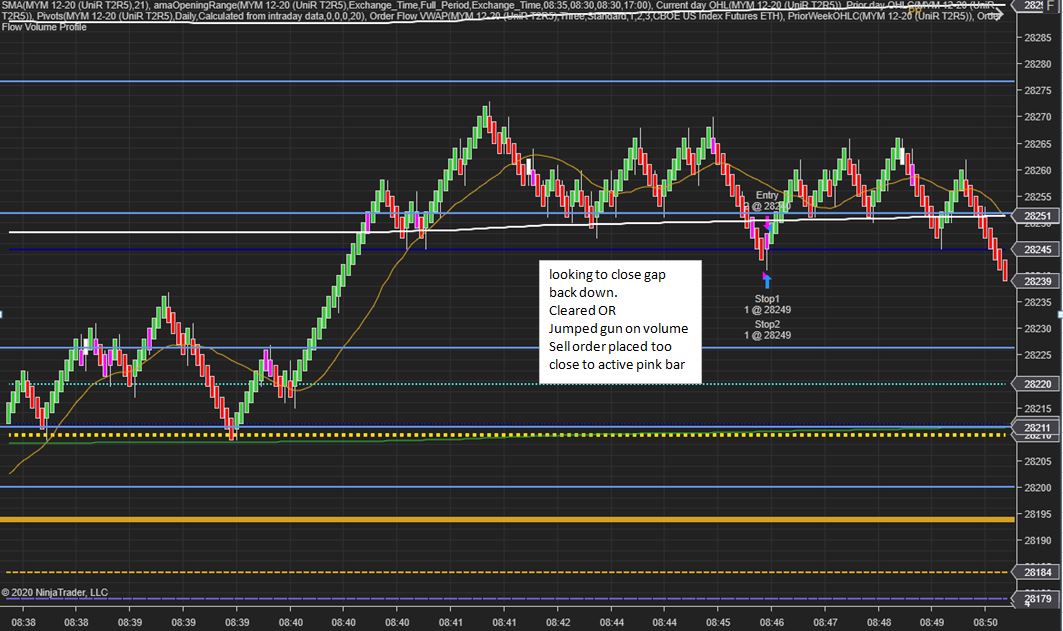The image size is (1063, 631).
Task: Click the 08:48 time axis label
Action: [x=879, y=622]
